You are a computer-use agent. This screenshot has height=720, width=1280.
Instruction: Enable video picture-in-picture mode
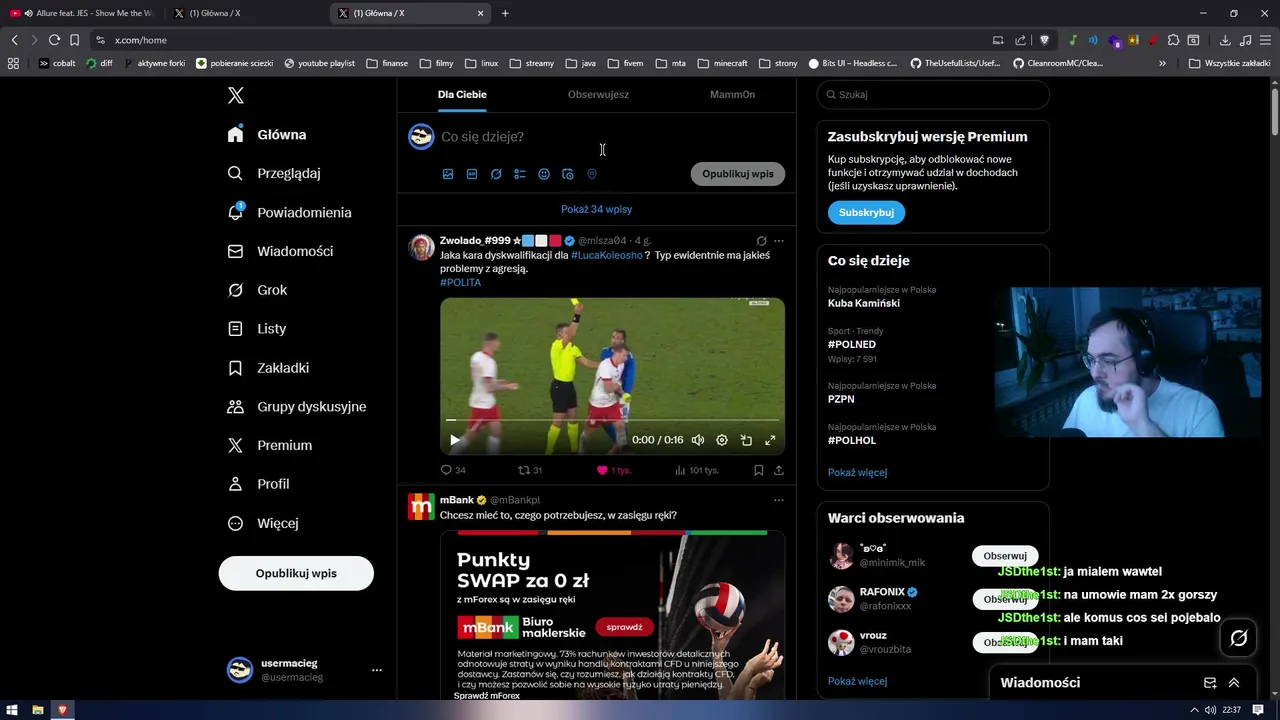tap(746, 440)
